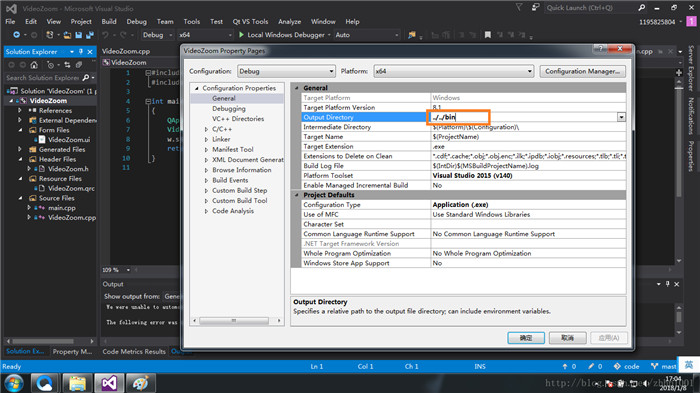This screenshot has width=700, height=393.
Task: Toggle the IME language indicator in status corner
Action: 689,365
